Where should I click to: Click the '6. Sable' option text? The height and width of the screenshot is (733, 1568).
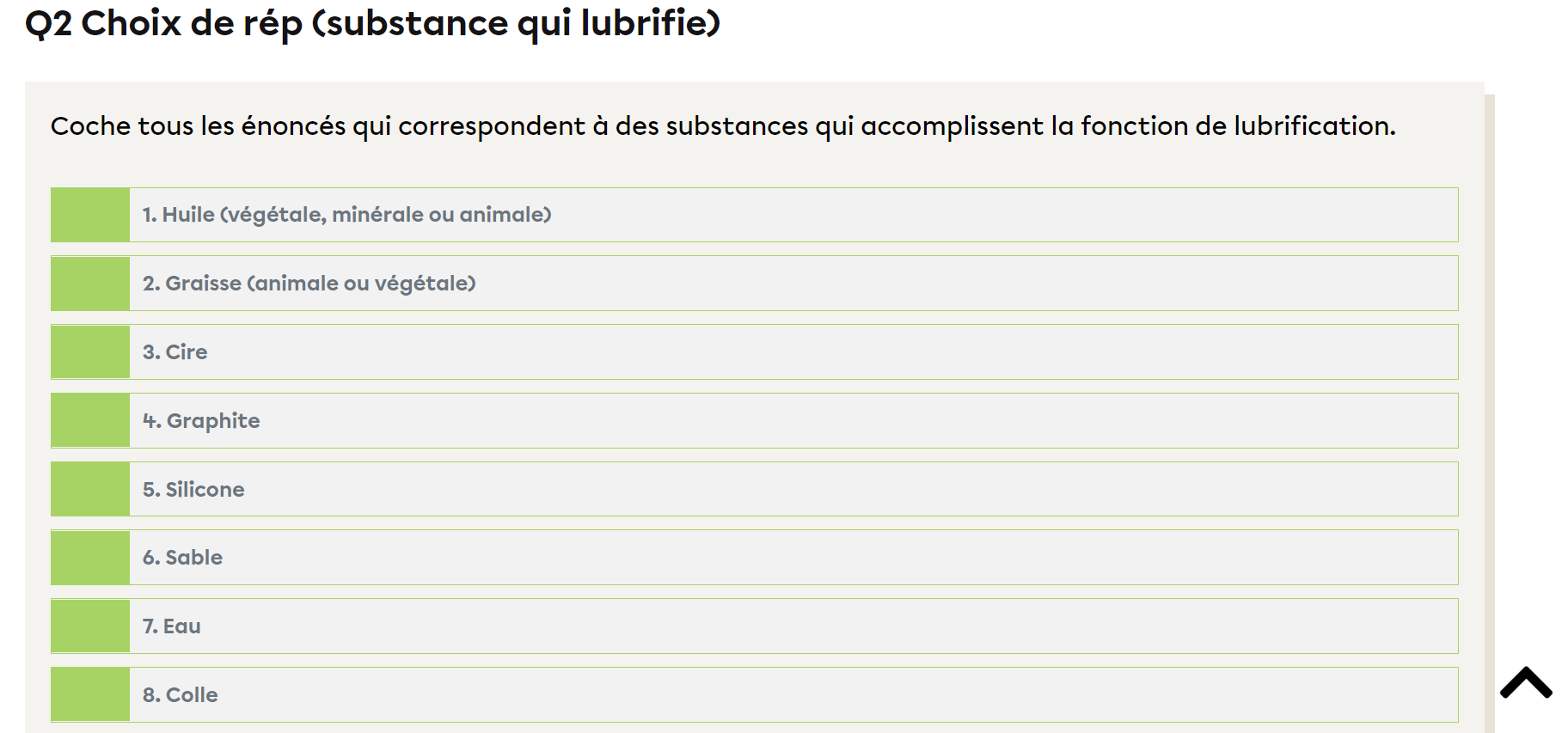point(182,558)
